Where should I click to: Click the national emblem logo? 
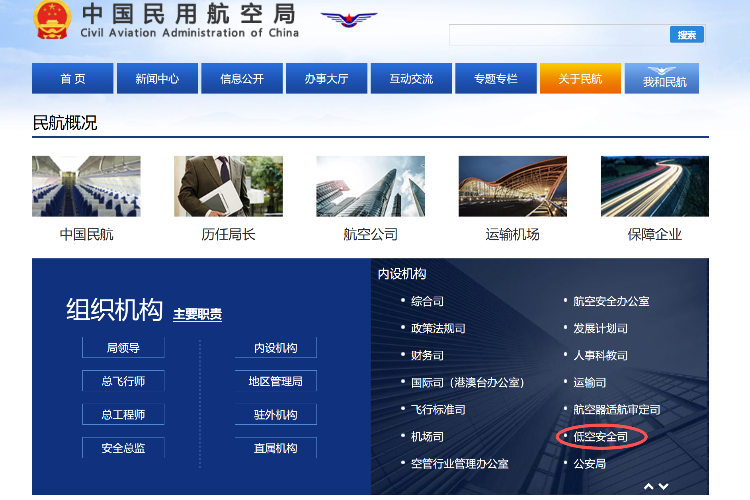point(53,19)
